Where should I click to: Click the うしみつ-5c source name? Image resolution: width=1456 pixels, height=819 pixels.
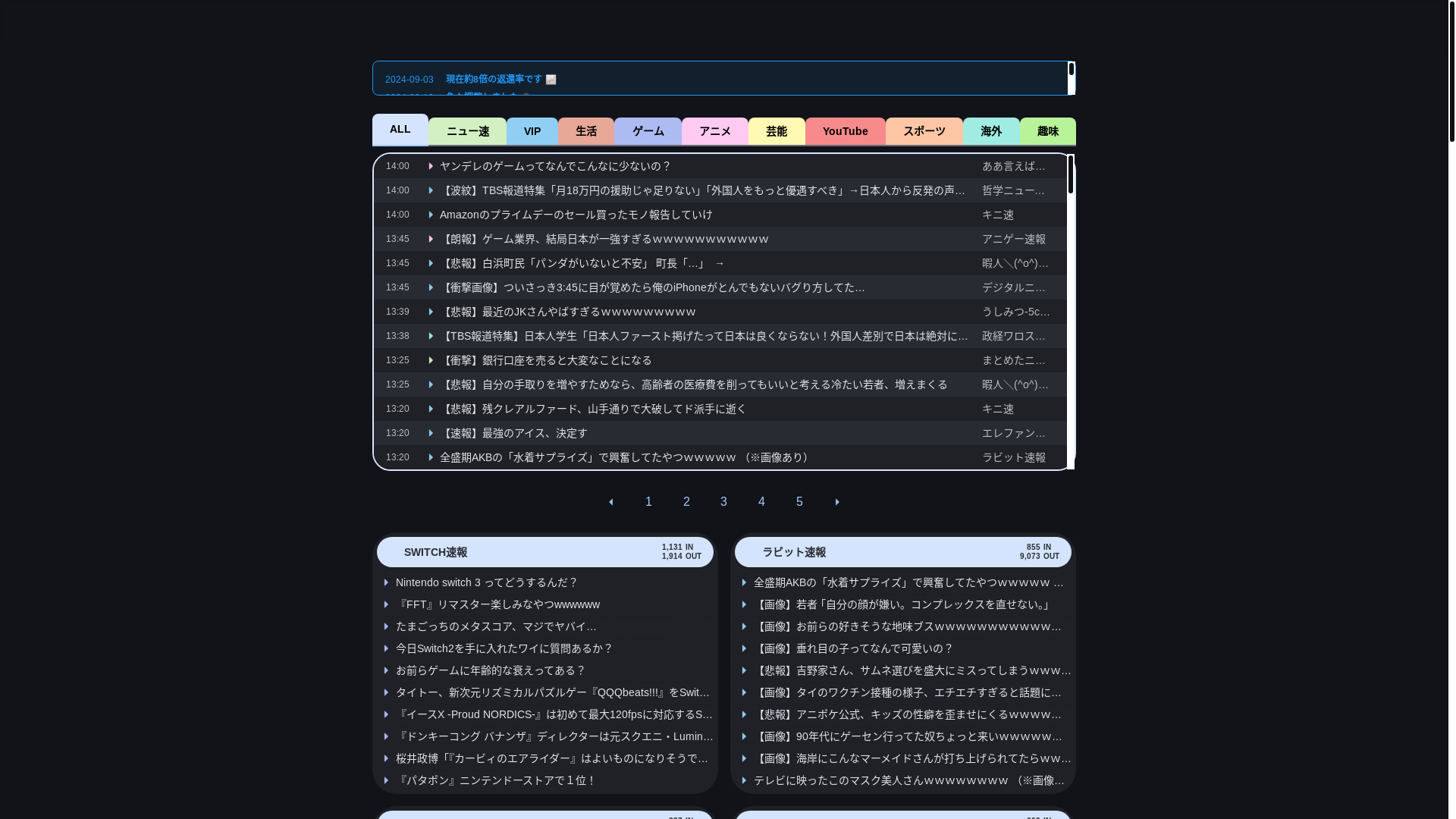coord(1016,312)
